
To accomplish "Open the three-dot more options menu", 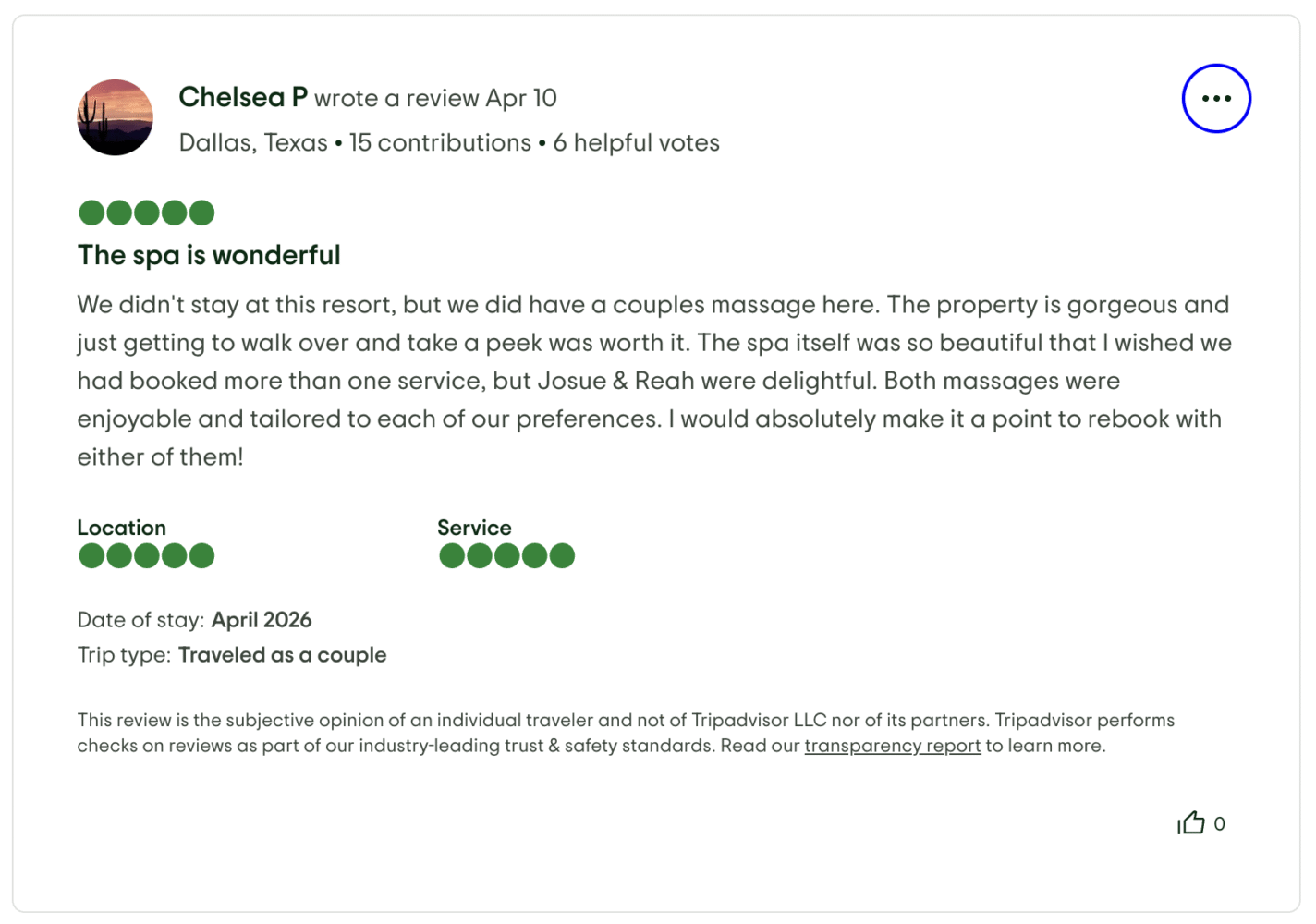I will tap(1216, 99).
